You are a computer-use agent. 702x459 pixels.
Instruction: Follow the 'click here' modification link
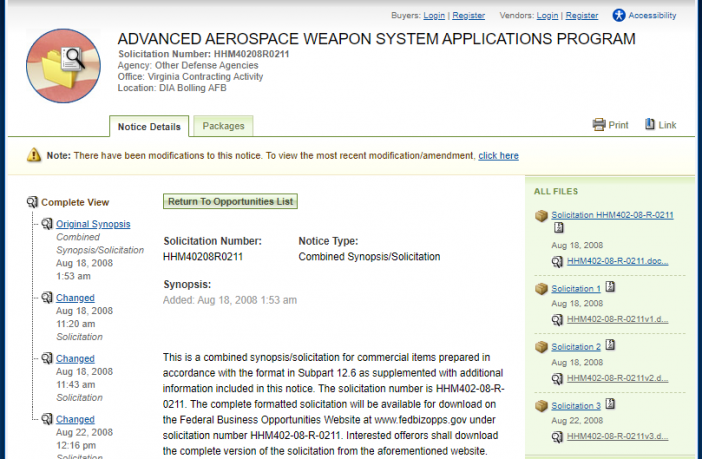coord(498,155)
